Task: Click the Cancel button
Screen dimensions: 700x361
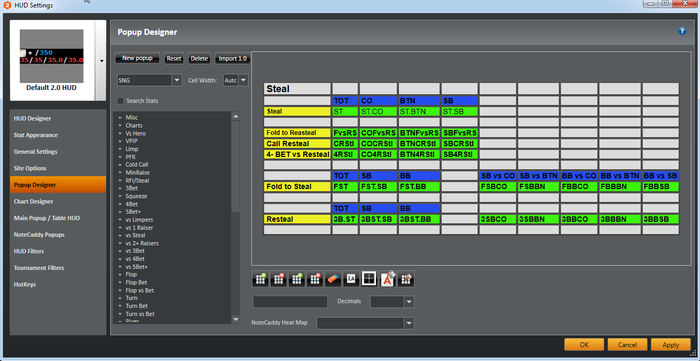Action: 627,344
